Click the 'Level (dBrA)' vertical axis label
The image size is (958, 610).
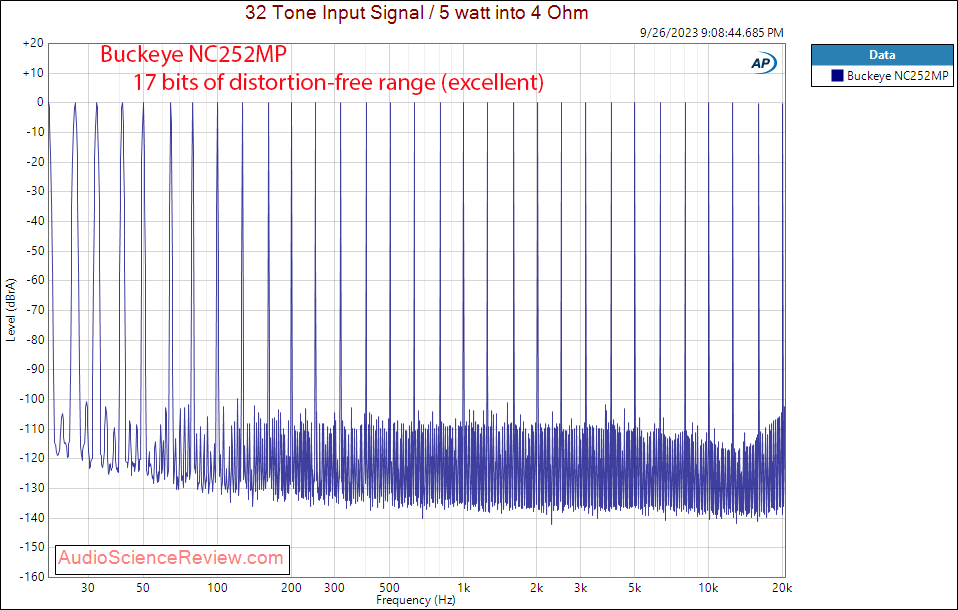tap(10, 310)
